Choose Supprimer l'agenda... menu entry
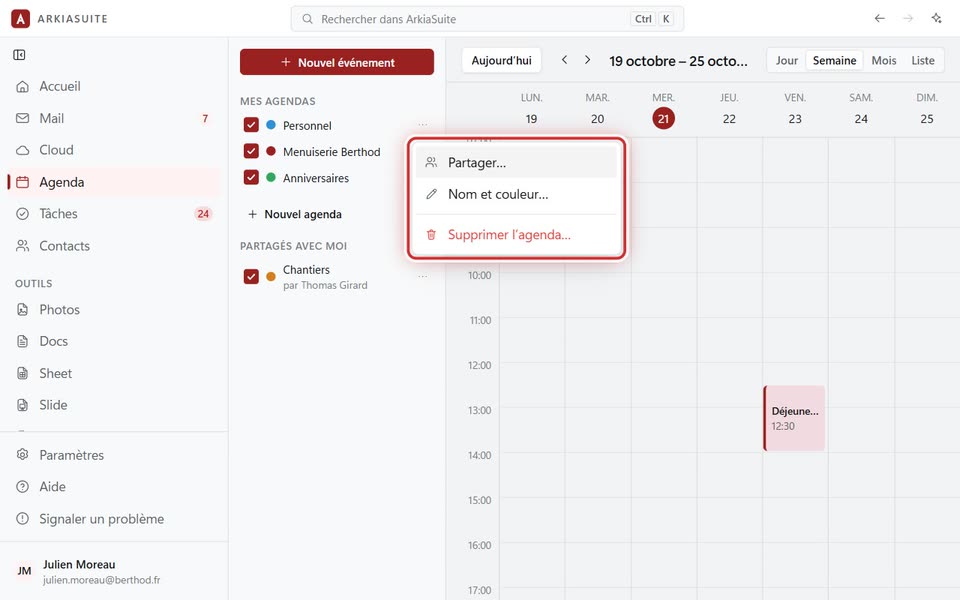Screen dimensions: 960x600 point(516,234)
